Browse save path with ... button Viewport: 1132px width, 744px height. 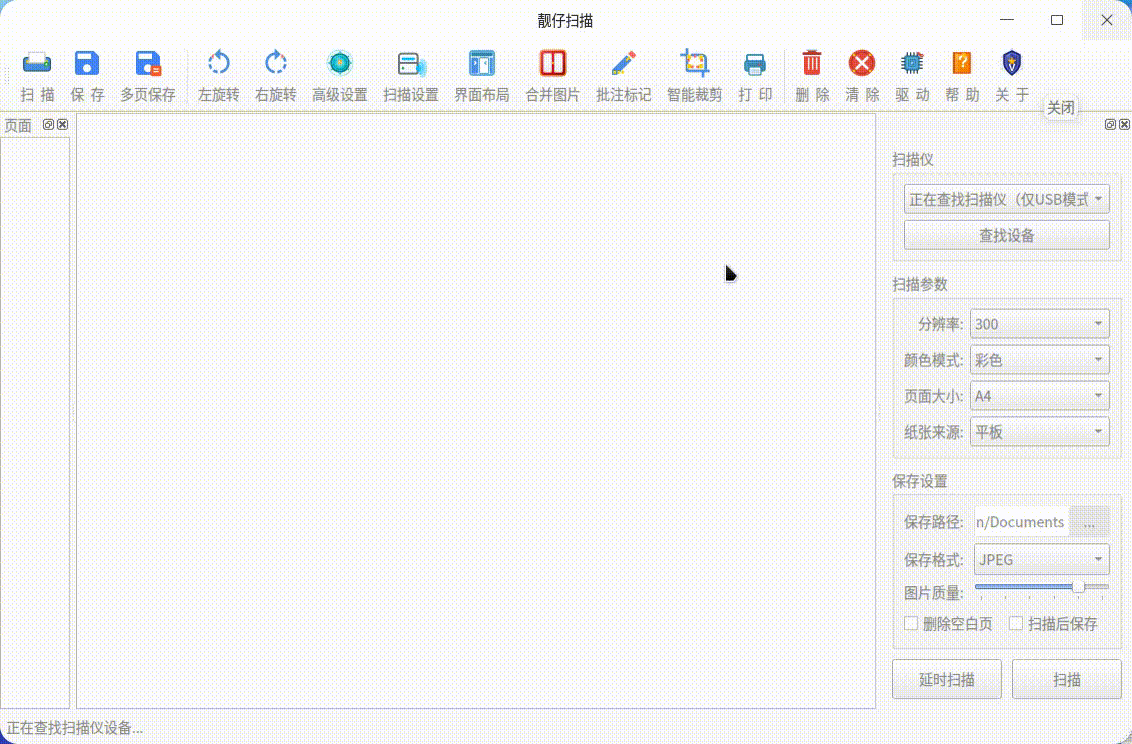click(x=1089, y=522)
